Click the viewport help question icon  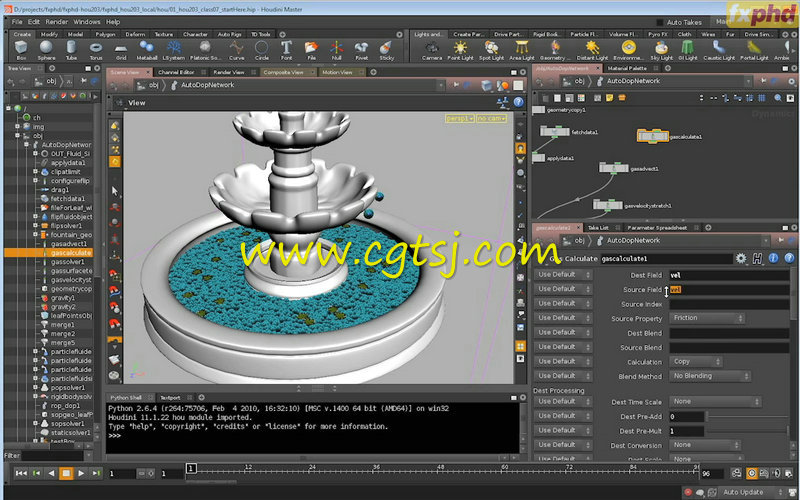[518, 102]
